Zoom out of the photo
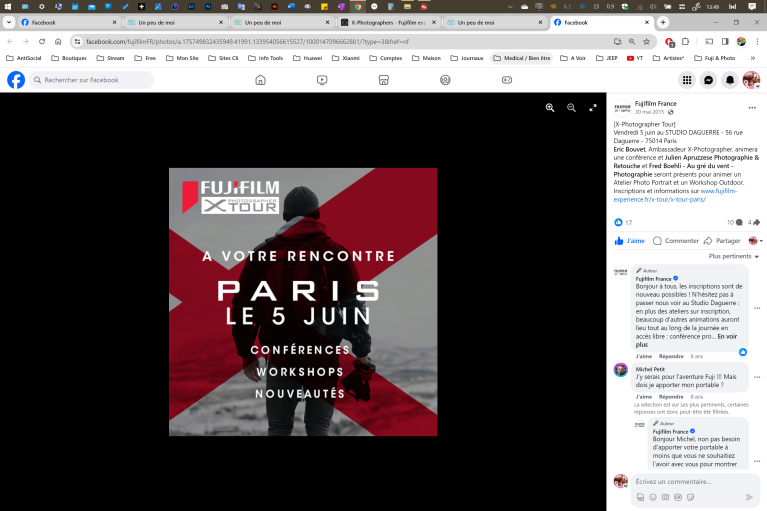This screenshot has height=511, width=767. coord(571,107)
